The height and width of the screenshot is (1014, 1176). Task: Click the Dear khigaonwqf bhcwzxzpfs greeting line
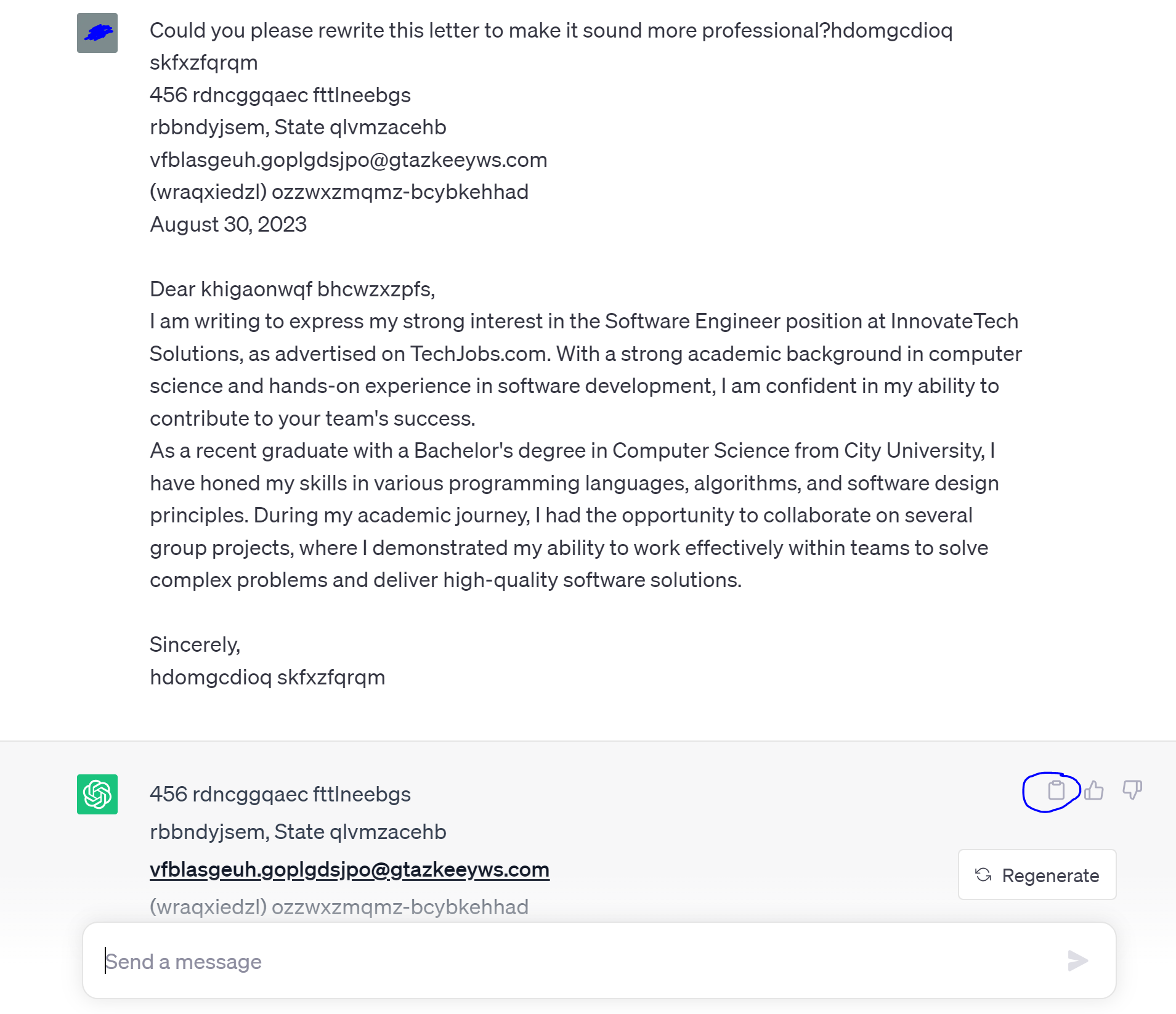tap(292, 289)
